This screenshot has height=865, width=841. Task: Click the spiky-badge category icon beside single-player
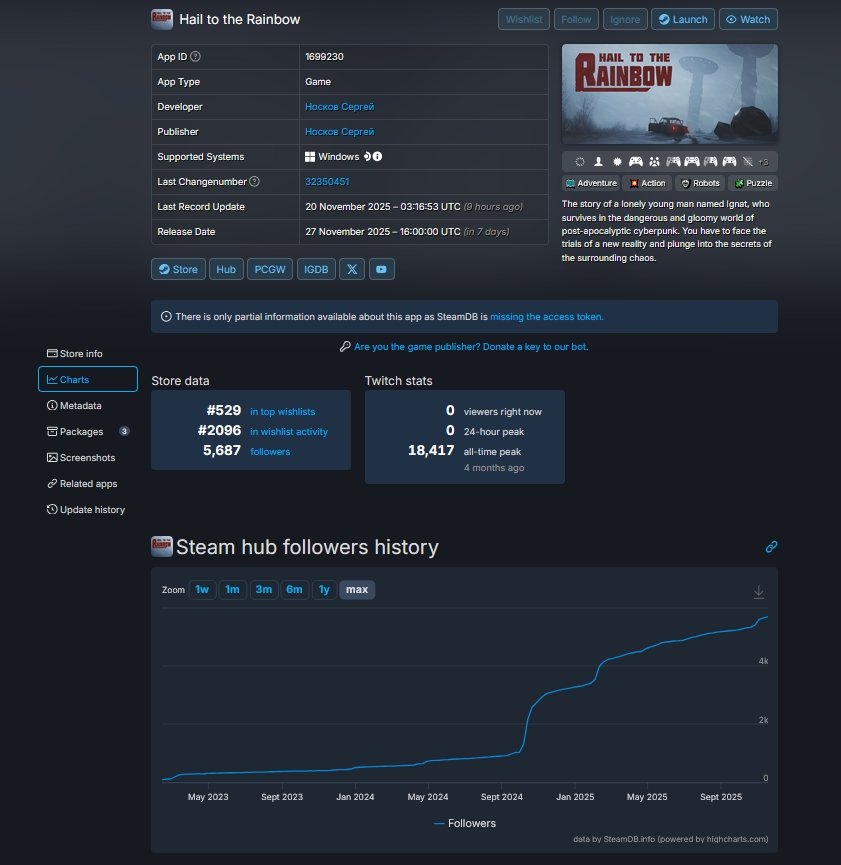pos(617,162)
